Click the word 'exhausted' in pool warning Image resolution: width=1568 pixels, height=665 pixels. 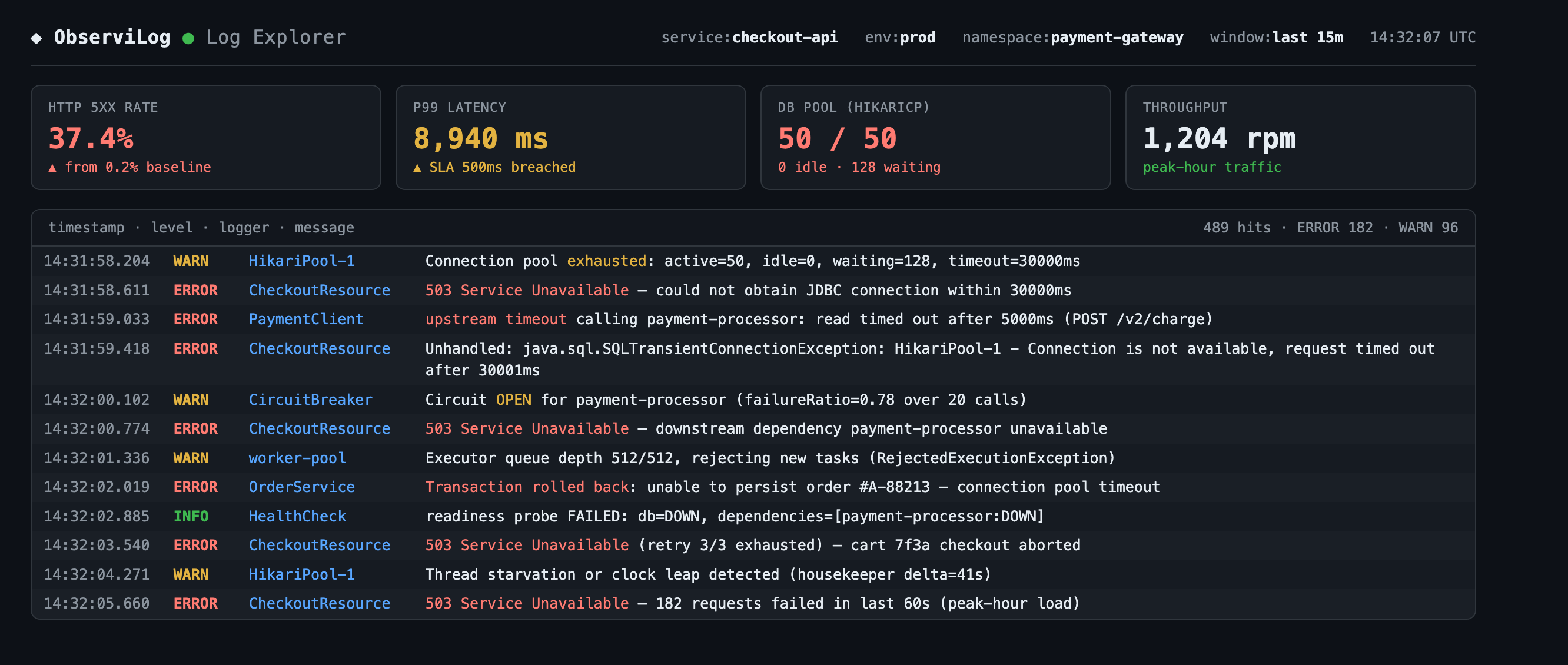pos(606,261)
